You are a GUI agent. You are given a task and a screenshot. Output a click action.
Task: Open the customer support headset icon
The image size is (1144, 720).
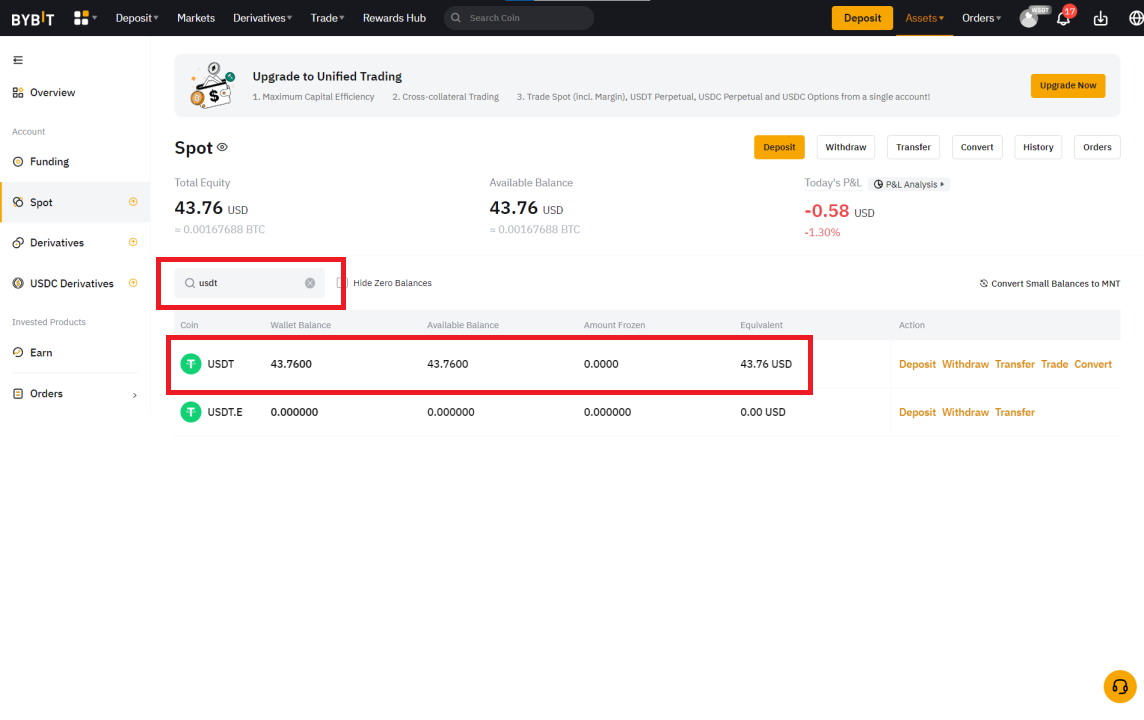pyautogui.click(x=1120, y=686)
